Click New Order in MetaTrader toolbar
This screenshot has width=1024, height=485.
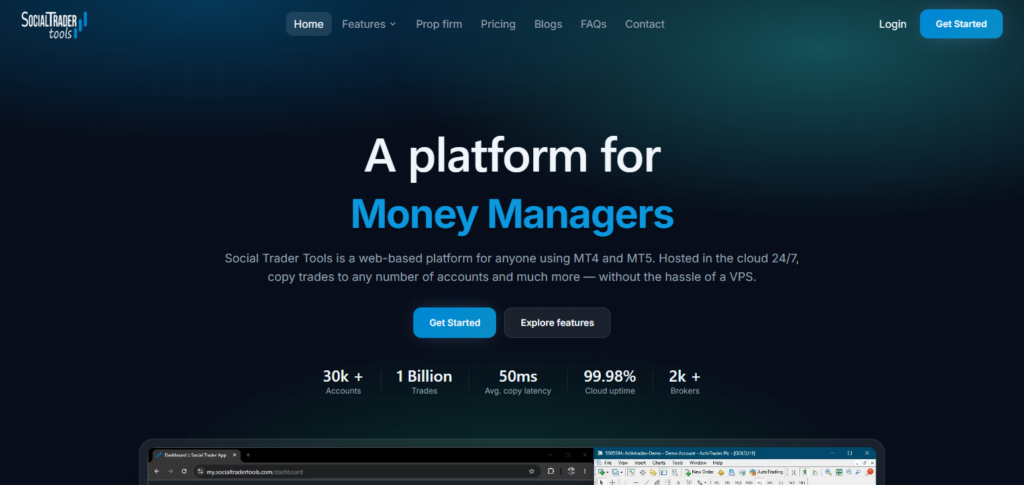(x=699, y=472)
